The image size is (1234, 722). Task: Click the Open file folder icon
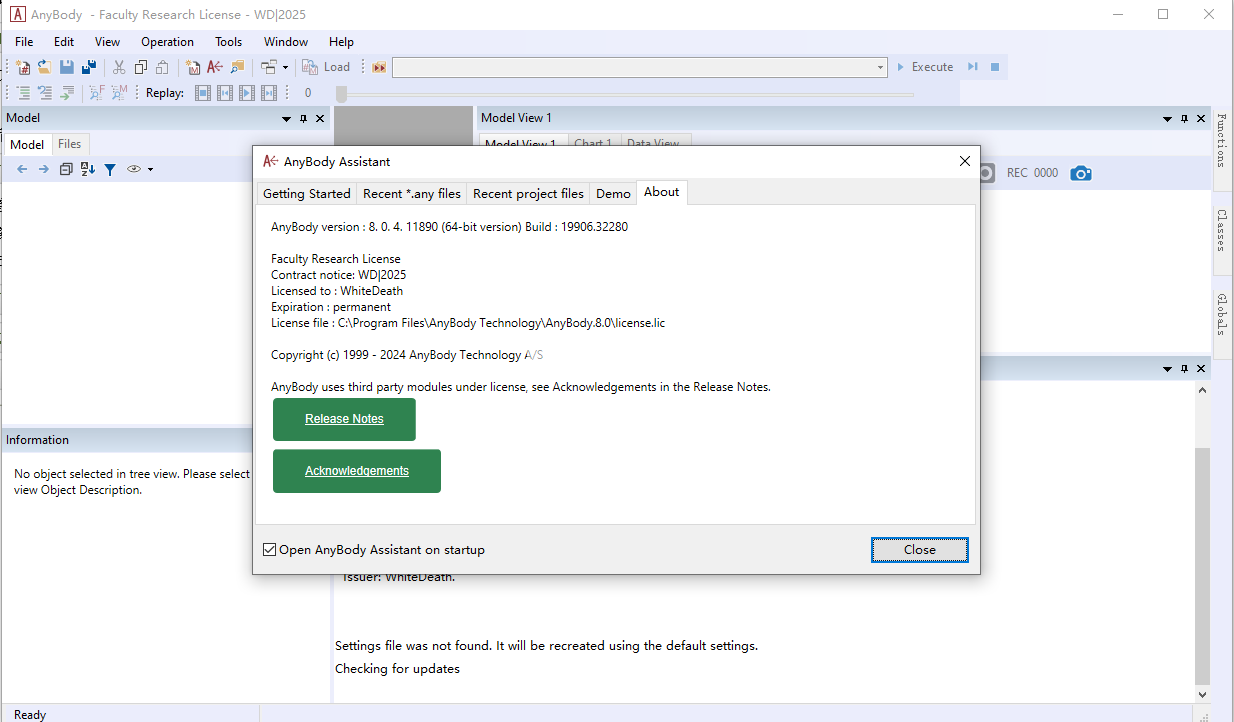[44, 67]
